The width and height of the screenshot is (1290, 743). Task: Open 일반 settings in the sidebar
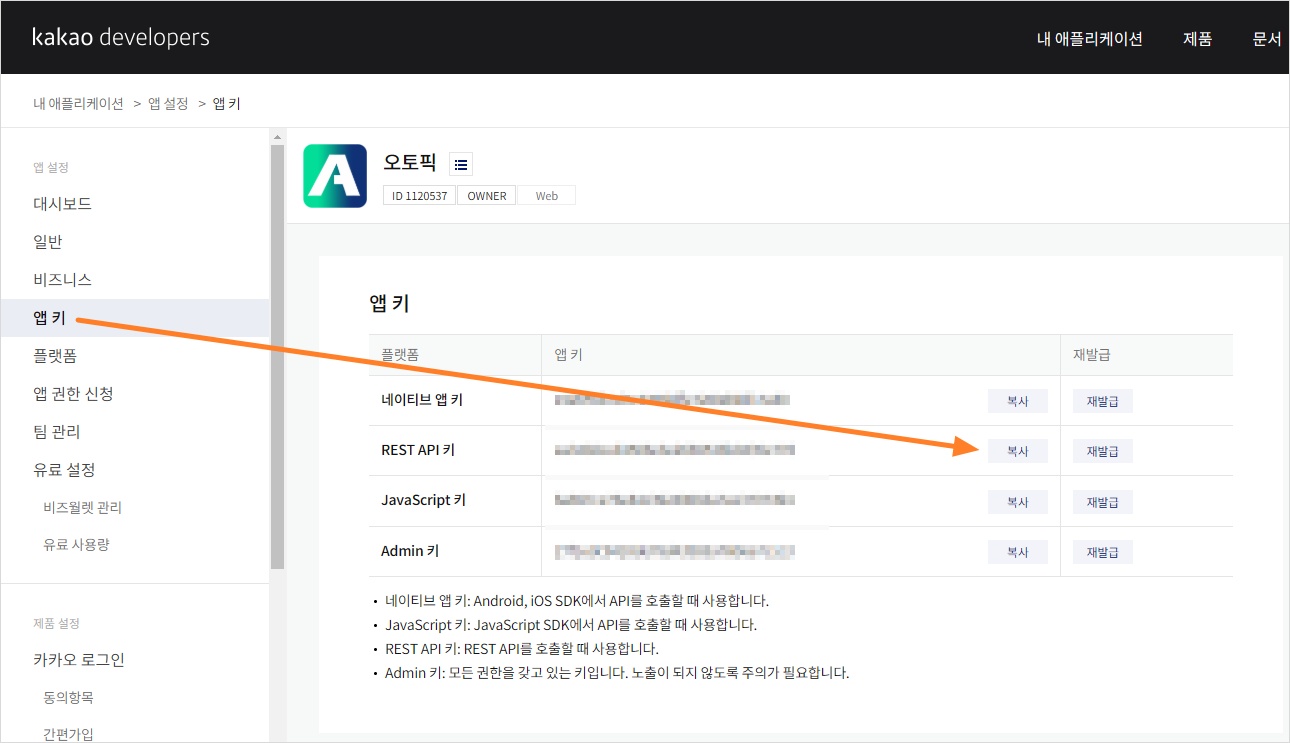pos(48,242)
